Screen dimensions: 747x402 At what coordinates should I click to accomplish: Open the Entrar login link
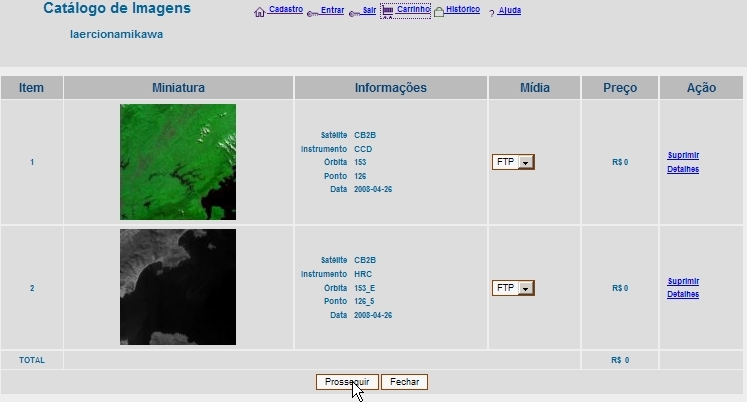click(x=333, y=11)
